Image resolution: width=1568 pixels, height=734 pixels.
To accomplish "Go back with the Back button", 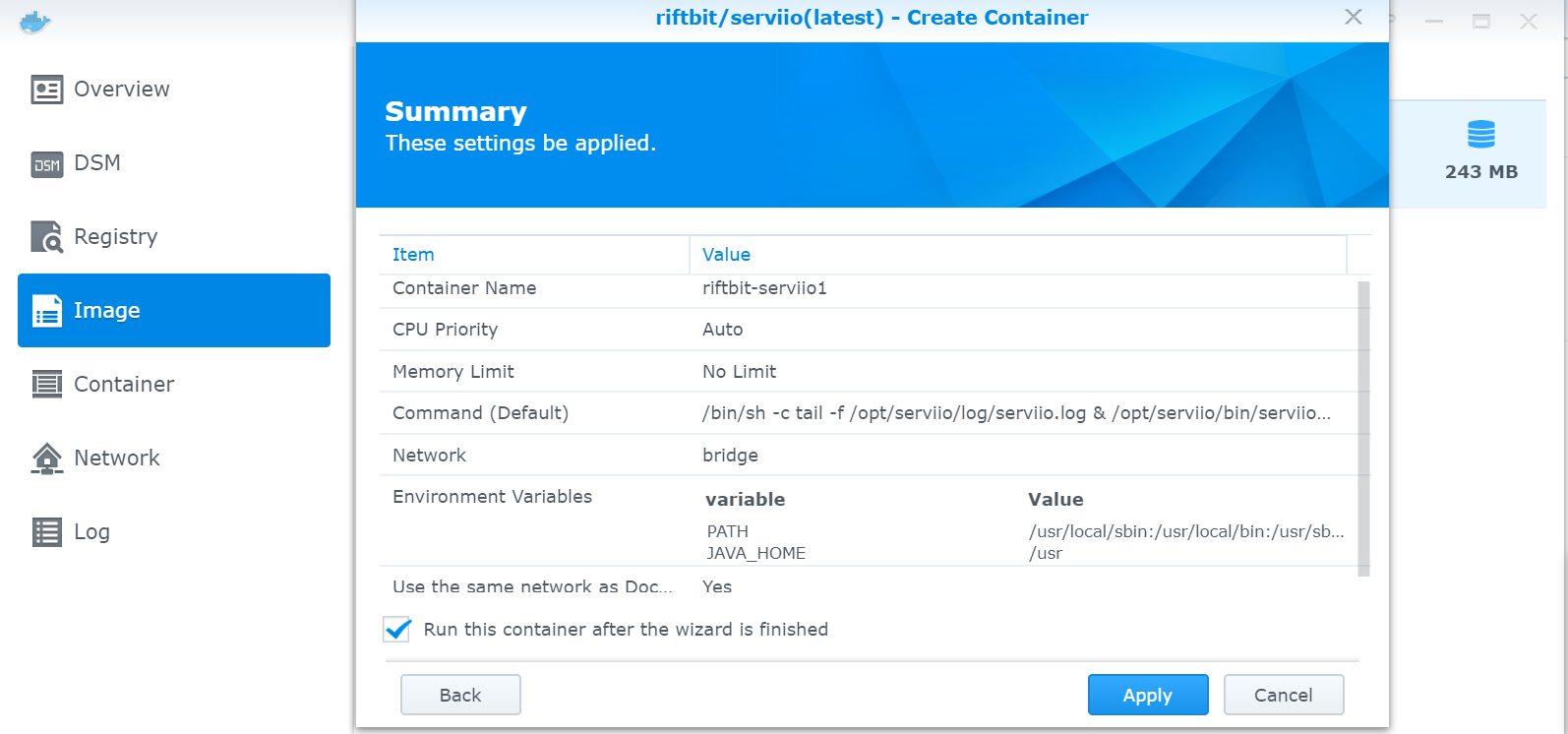I will coord(460,695).
